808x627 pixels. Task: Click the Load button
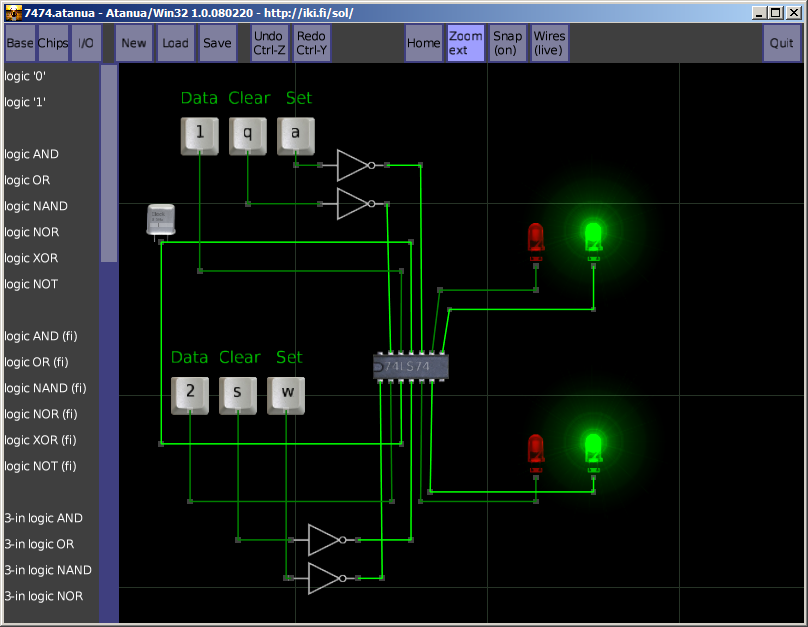175,43
